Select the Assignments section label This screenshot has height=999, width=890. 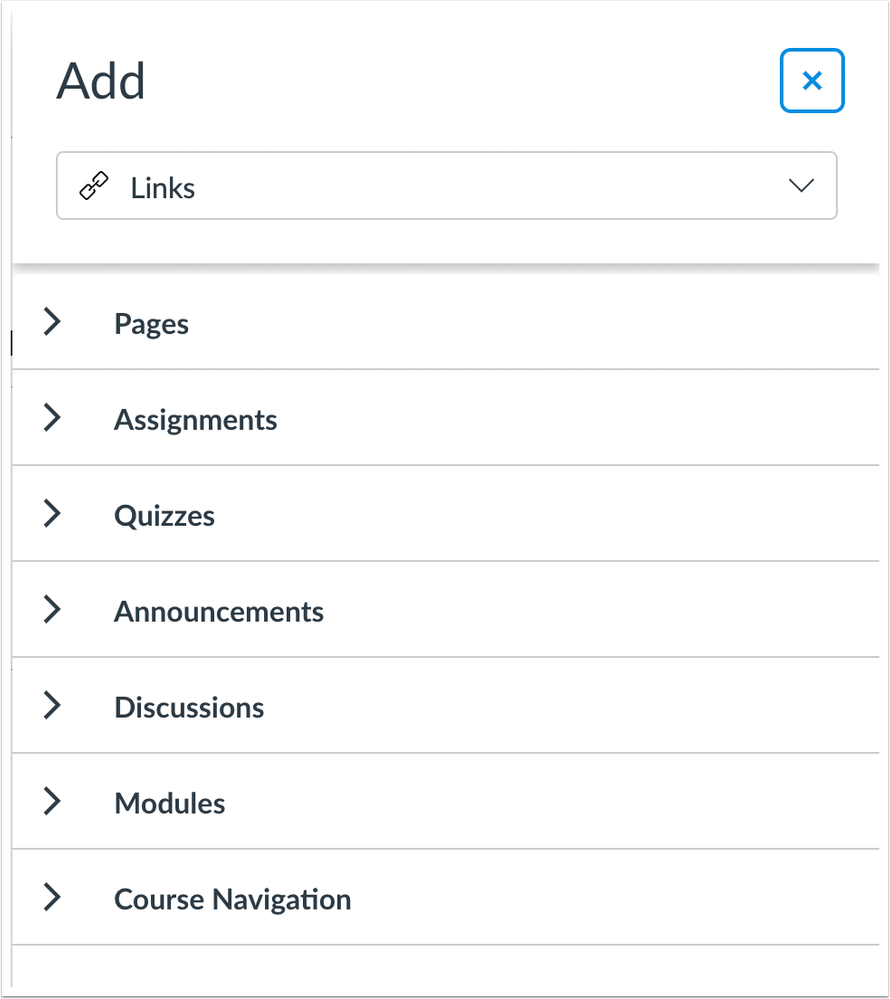[196, 420]
